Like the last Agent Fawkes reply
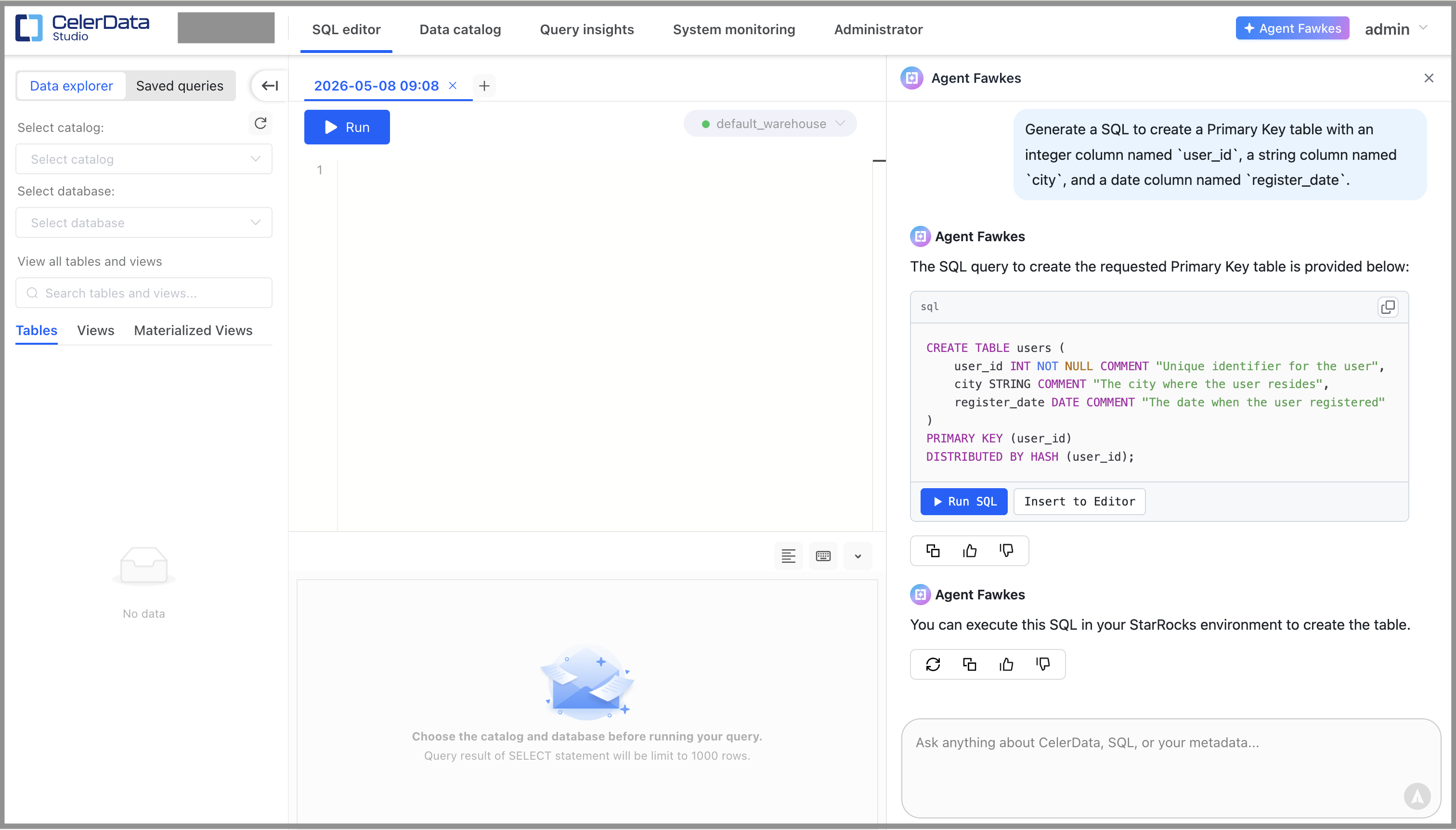 pyautogui.click(x=1006, y=664)
